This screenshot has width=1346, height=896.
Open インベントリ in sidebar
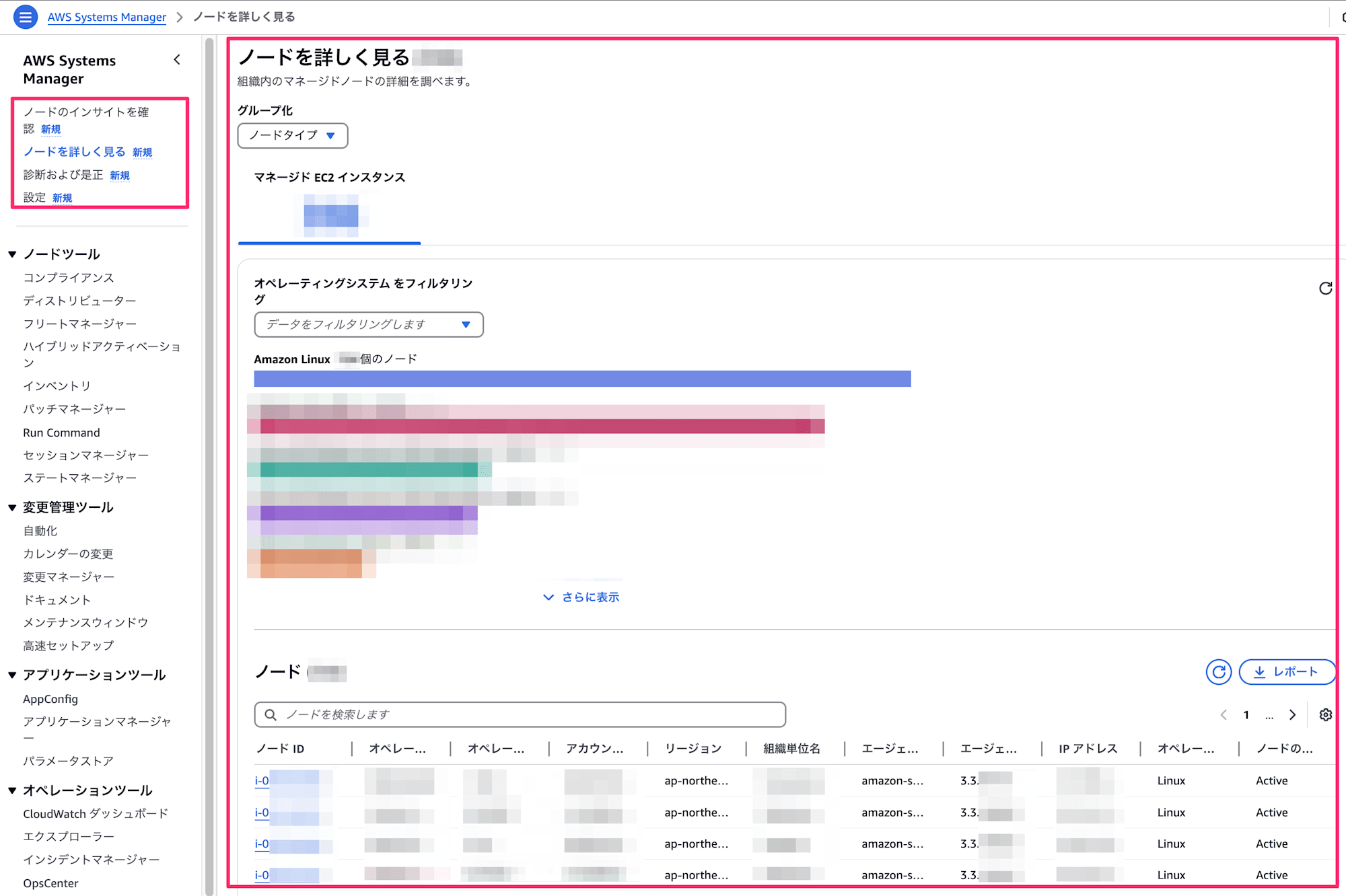(x=57, y=386)
